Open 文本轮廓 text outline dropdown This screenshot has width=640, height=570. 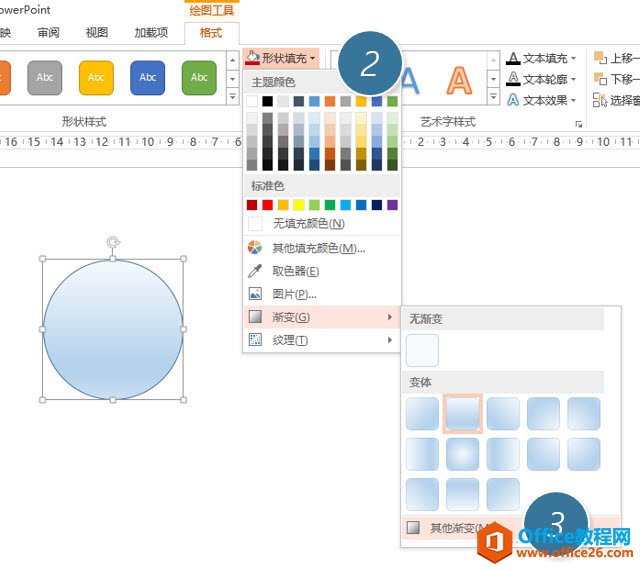point(541,79)
